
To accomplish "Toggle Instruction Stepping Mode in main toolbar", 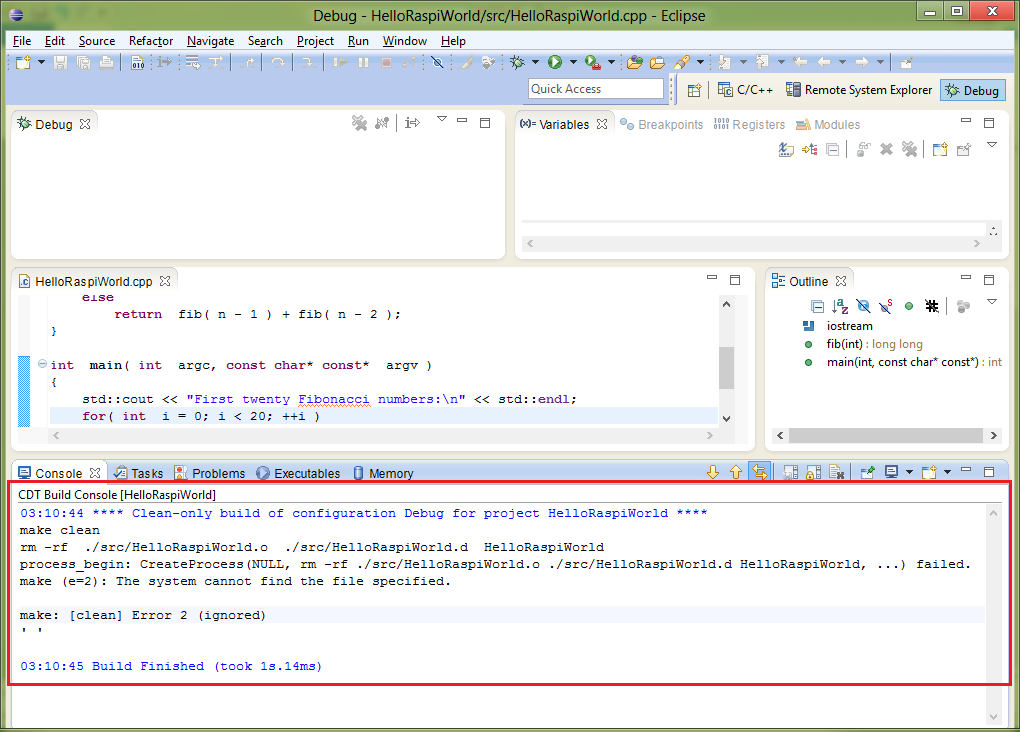I will [164, 62].
